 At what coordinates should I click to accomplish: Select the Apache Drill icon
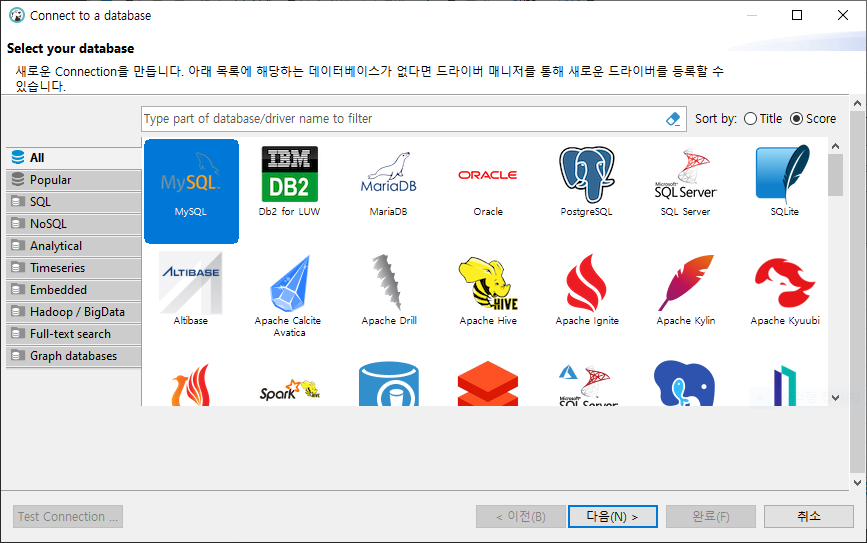pyautogui.click(x=388, y=289)
